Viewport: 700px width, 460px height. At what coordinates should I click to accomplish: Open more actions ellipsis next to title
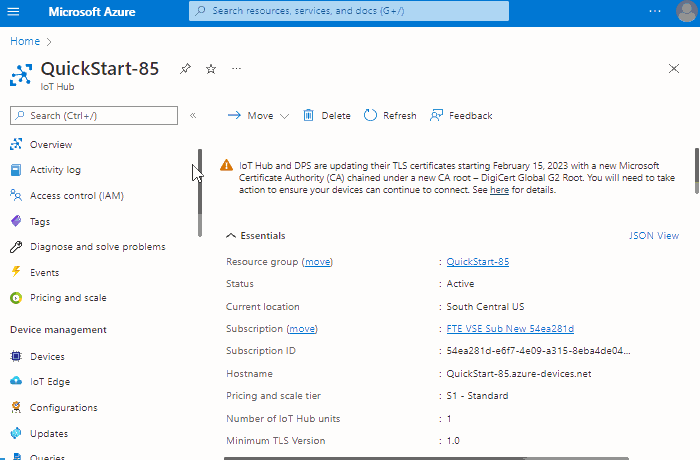(237, 68)
